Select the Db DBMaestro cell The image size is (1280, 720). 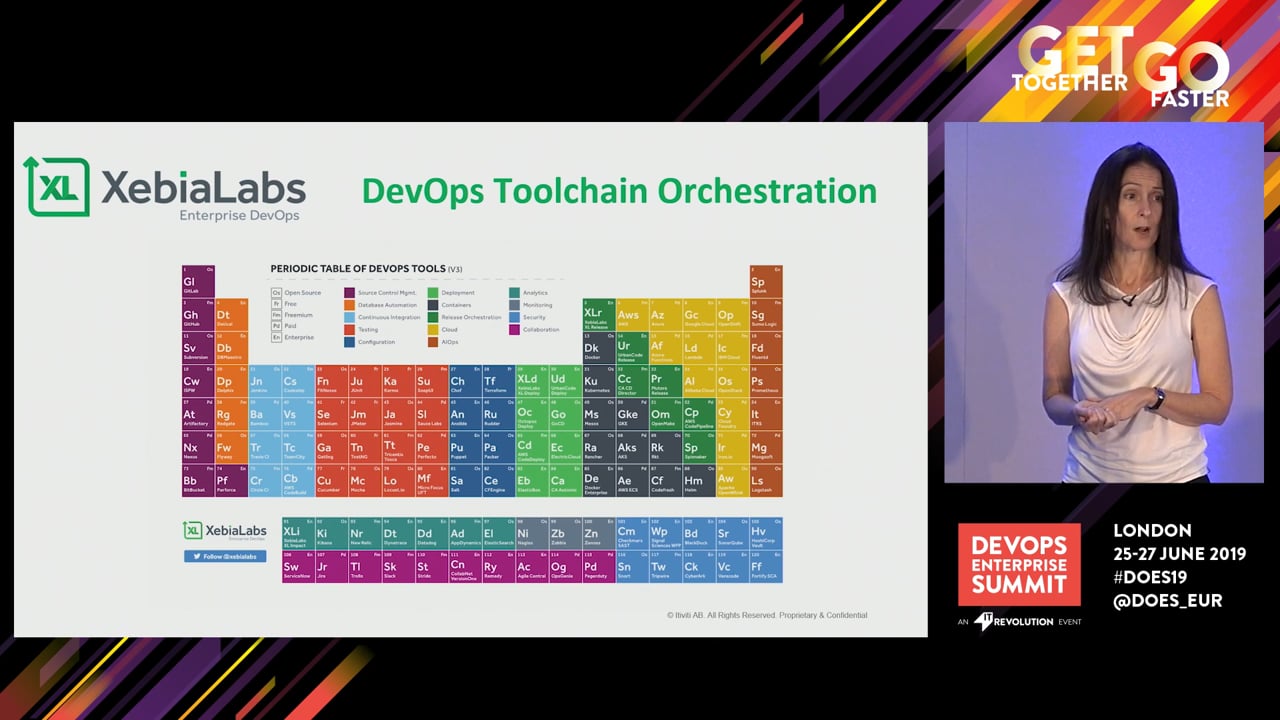point(232,347)
